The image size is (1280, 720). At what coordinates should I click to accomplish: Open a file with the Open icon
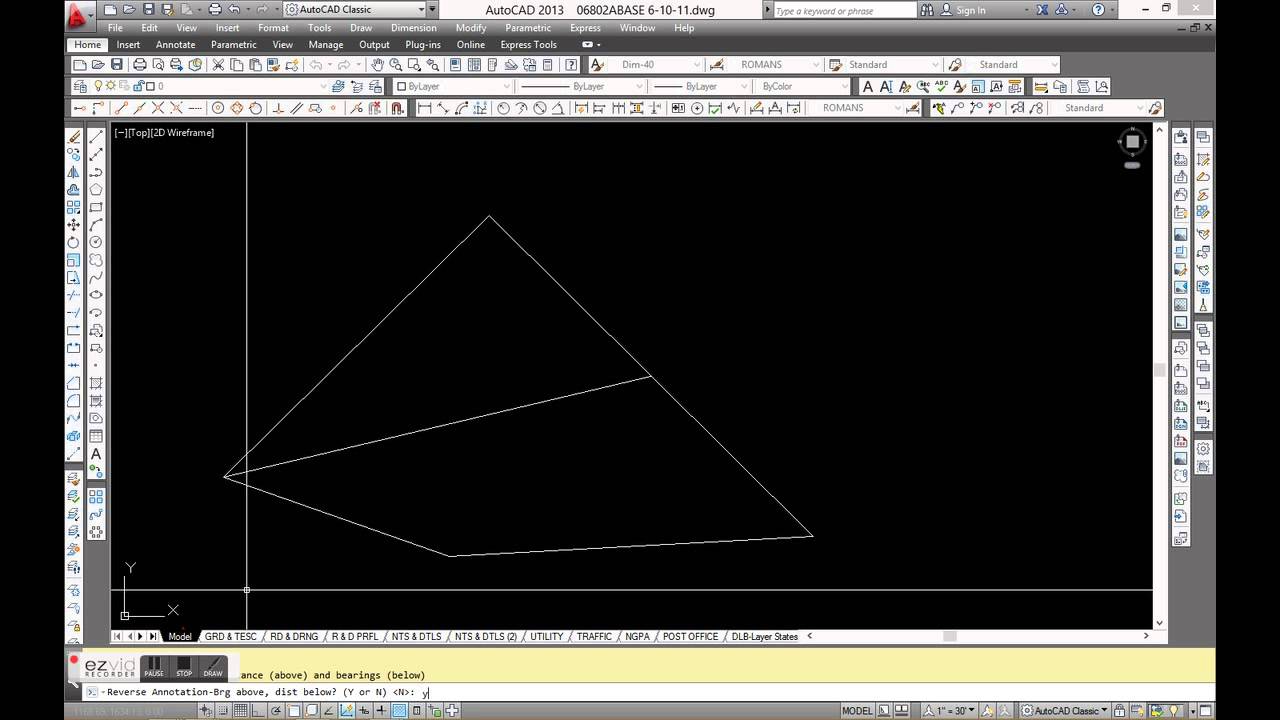[x=98, y=65]
